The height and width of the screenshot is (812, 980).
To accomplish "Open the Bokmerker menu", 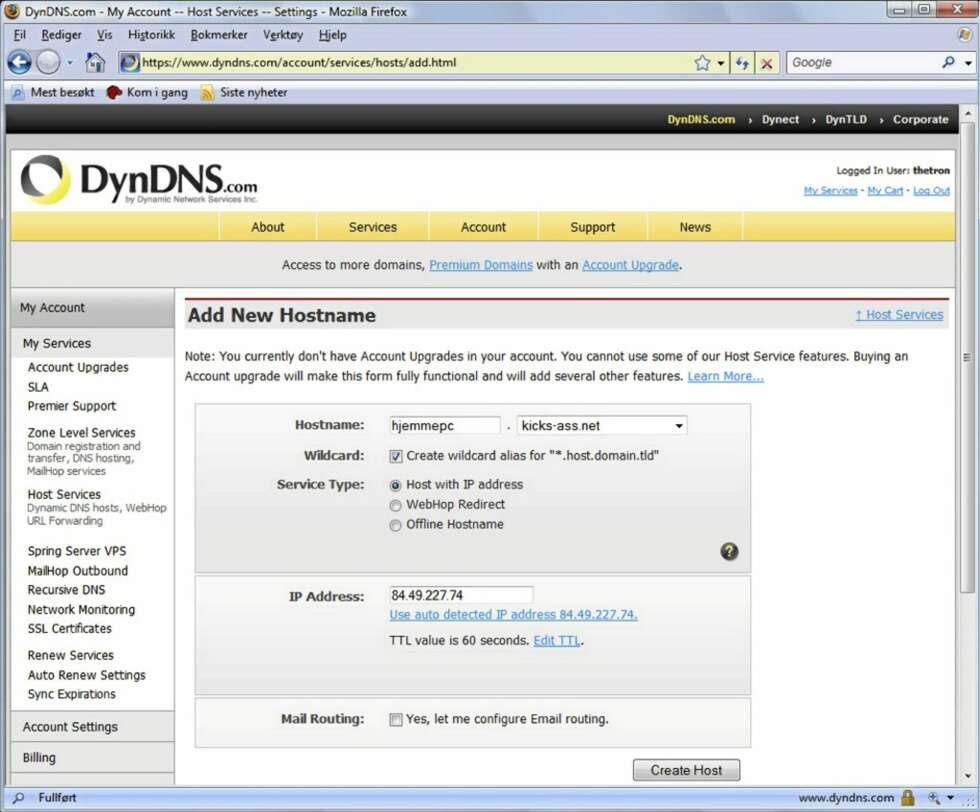I will tap(219, 35).
